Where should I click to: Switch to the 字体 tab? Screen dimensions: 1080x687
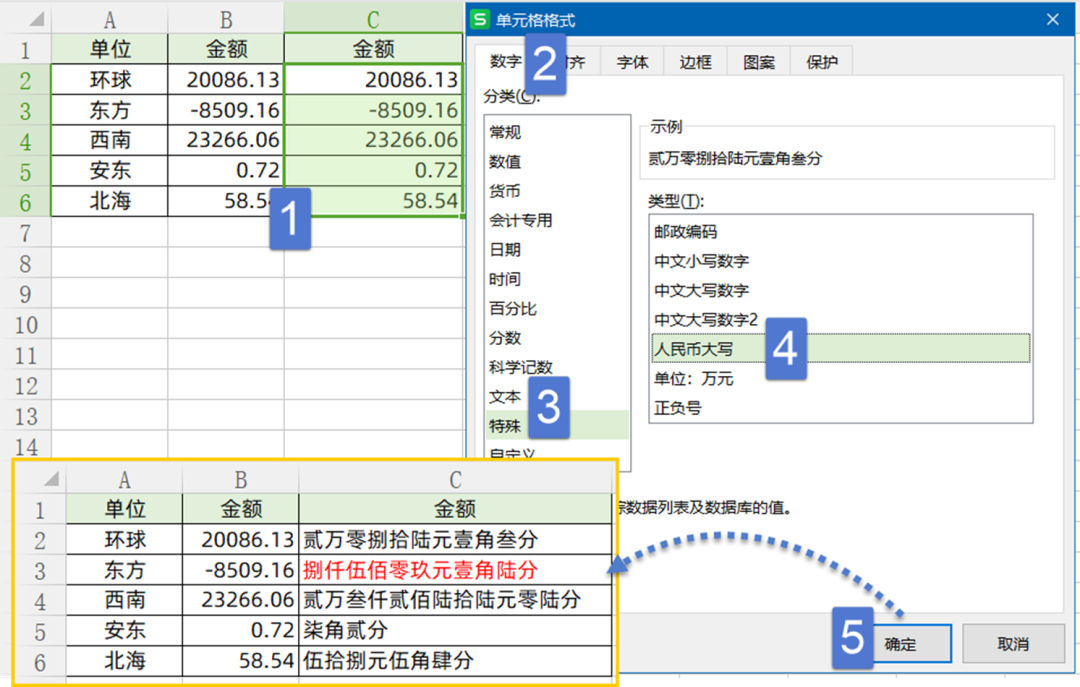pos(632,62)
